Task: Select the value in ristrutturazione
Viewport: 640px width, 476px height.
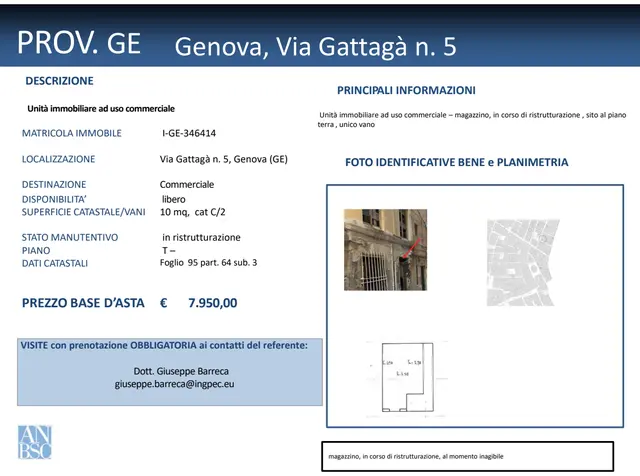Action: pos(201,237)
